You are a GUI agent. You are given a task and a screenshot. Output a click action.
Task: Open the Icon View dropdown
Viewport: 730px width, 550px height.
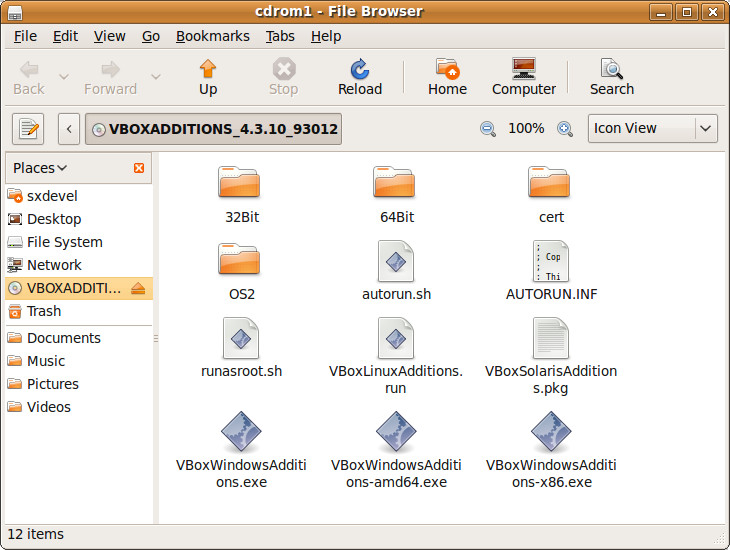[653, 128]
